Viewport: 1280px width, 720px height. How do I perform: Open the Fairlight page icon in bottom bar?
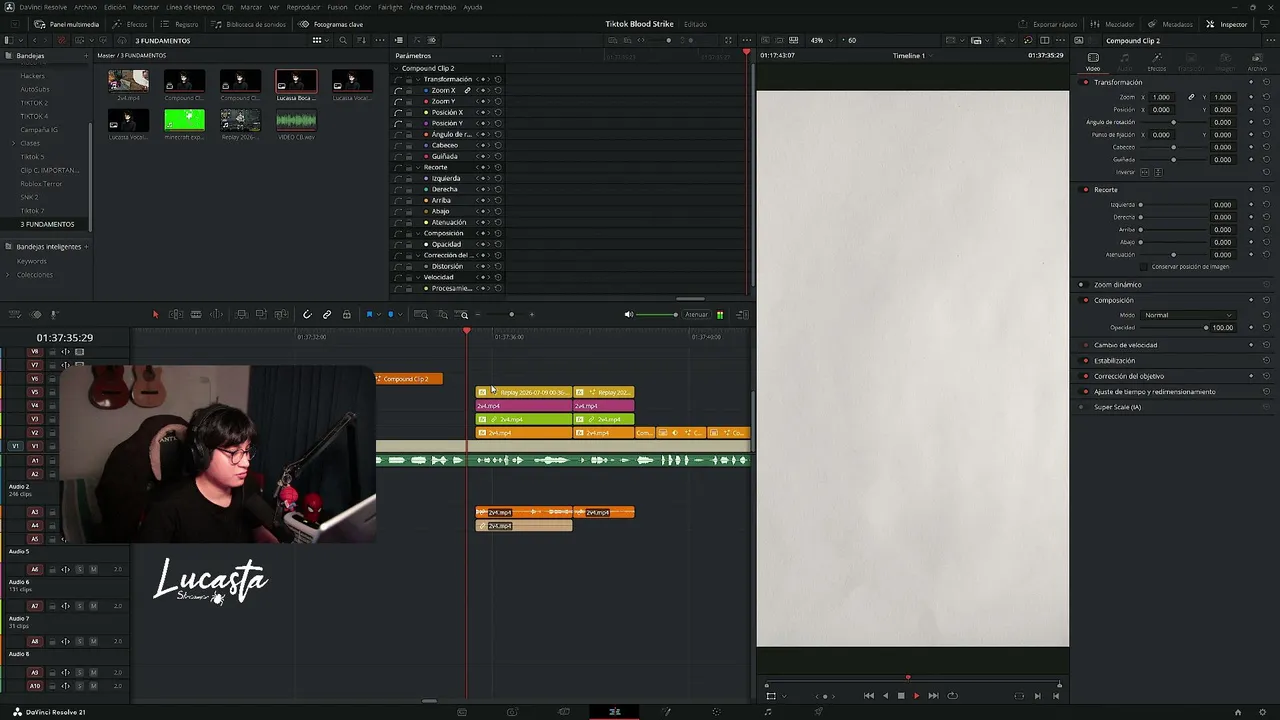pyautogui.click(x=768, y=712)
